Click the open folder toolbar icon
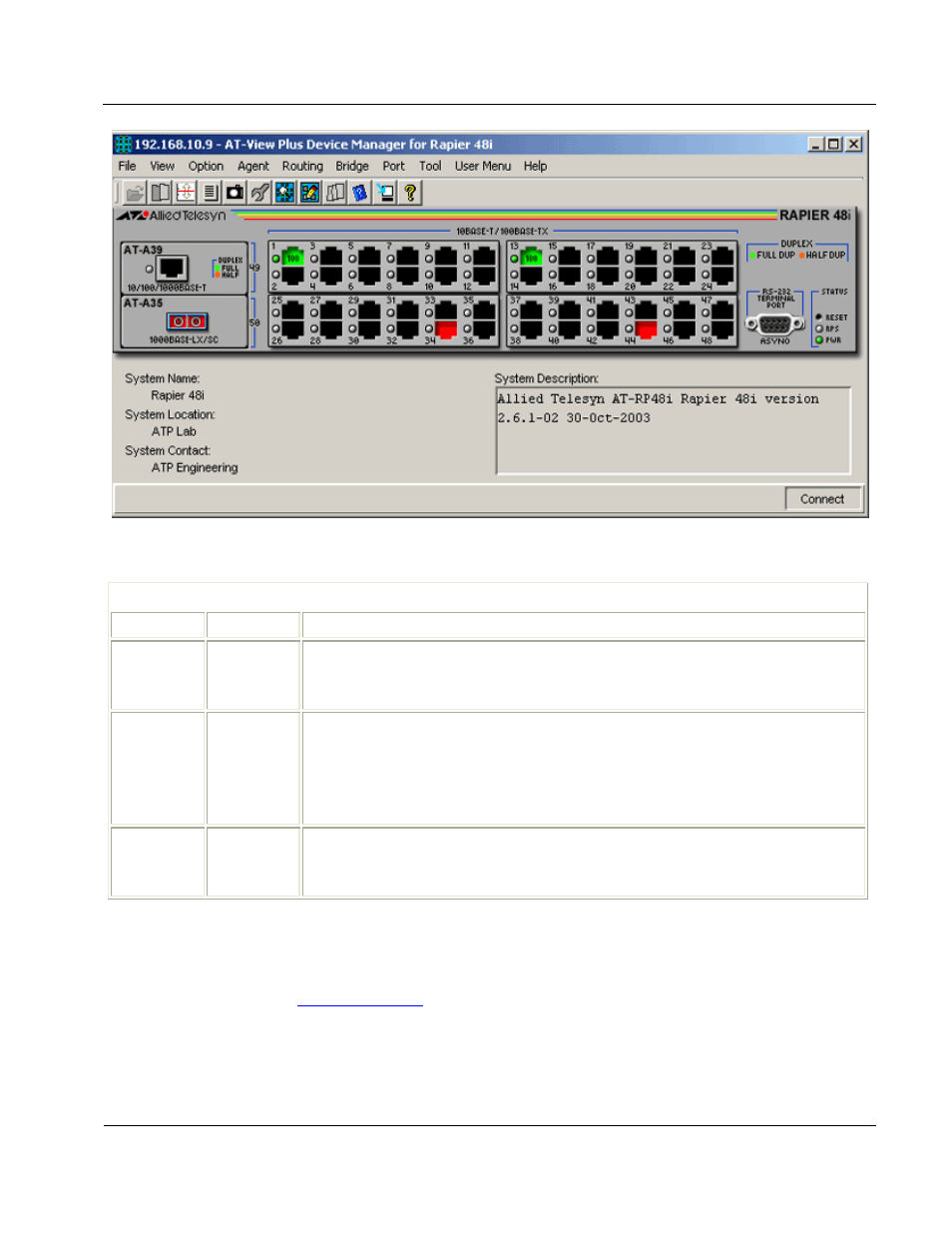Screen dimensions: 952x1233 (135, 193)
